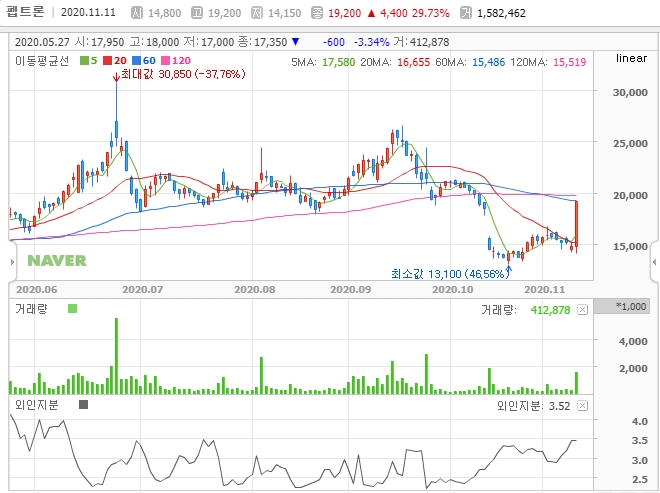Expand chart using right edge arrow
The image size is (660, 493).
(x=654, y=262)
